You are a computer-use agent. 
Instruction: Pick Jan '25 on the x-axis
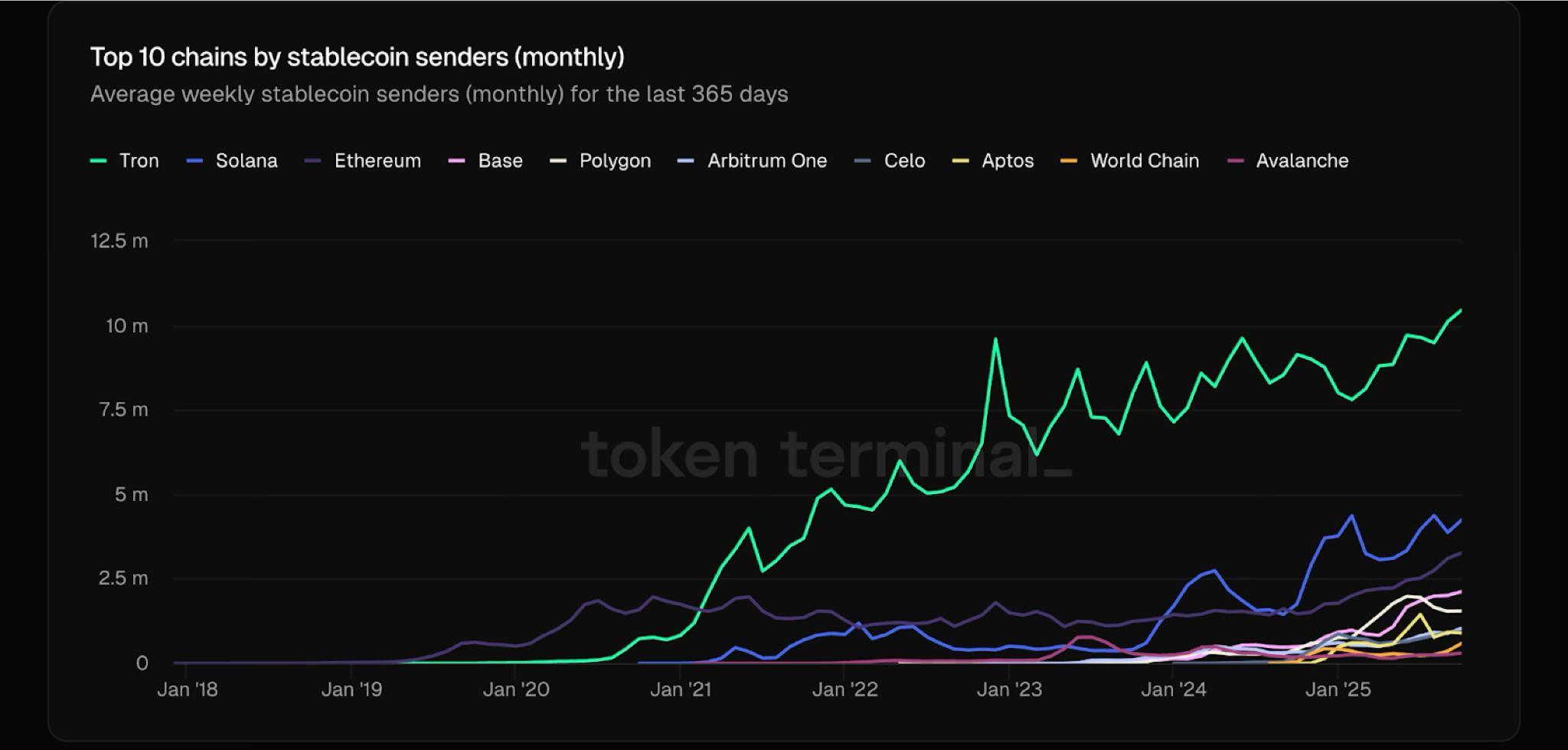click(1338, 689)
